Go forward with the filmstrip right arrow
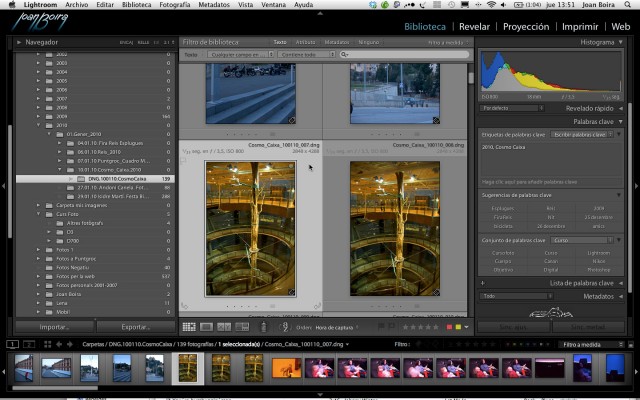This screenshot has height=400, width=640. point(70,344)
